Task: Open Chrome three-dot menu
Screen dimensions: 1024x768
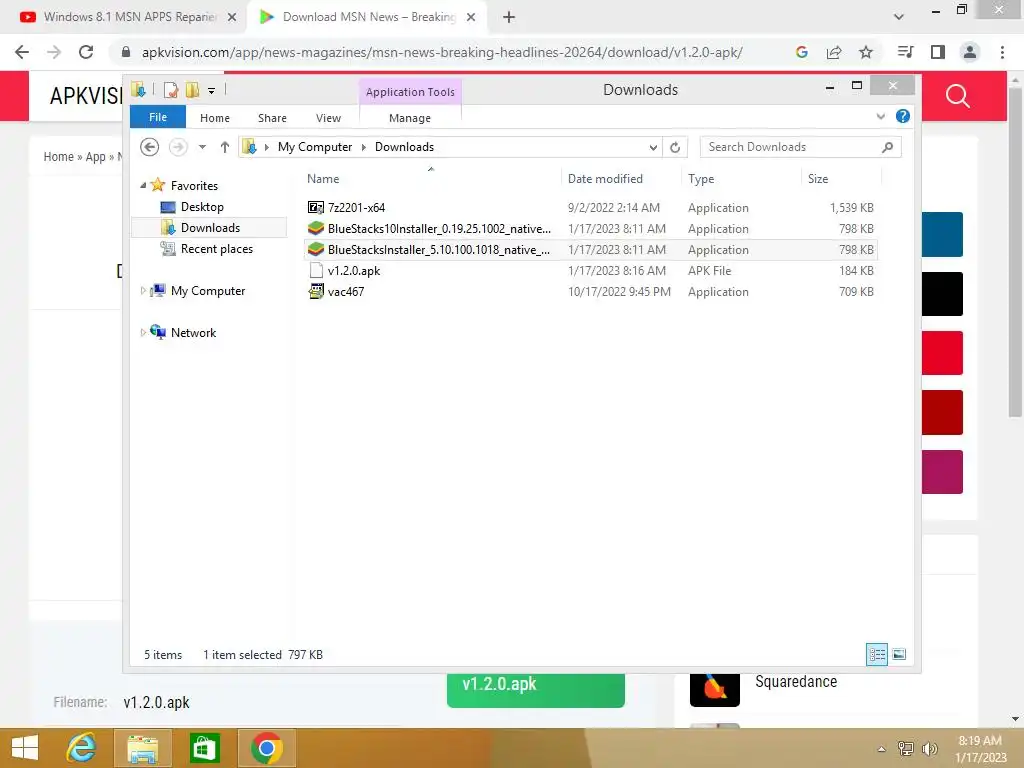Action: click(1002, 52)
